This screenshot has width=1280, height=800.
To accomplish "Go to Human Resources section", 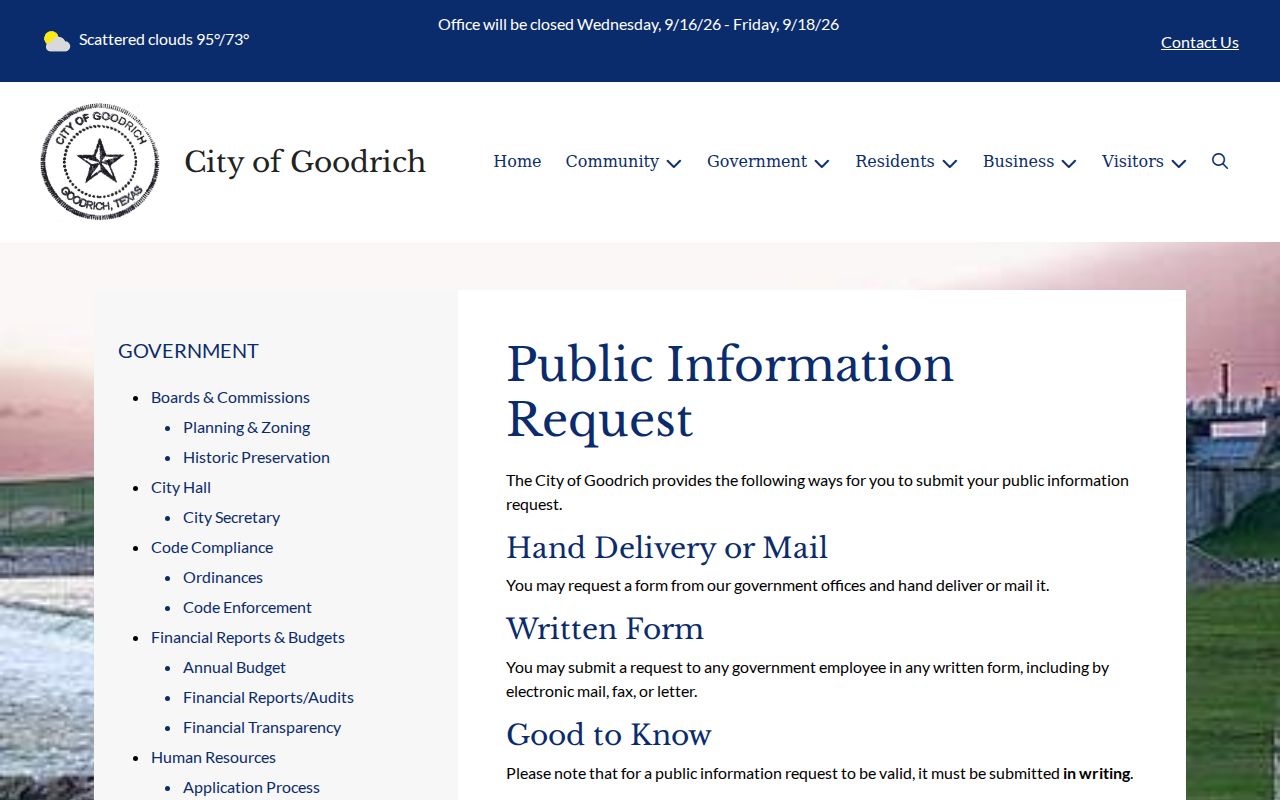I will click(x=213, y=757).
